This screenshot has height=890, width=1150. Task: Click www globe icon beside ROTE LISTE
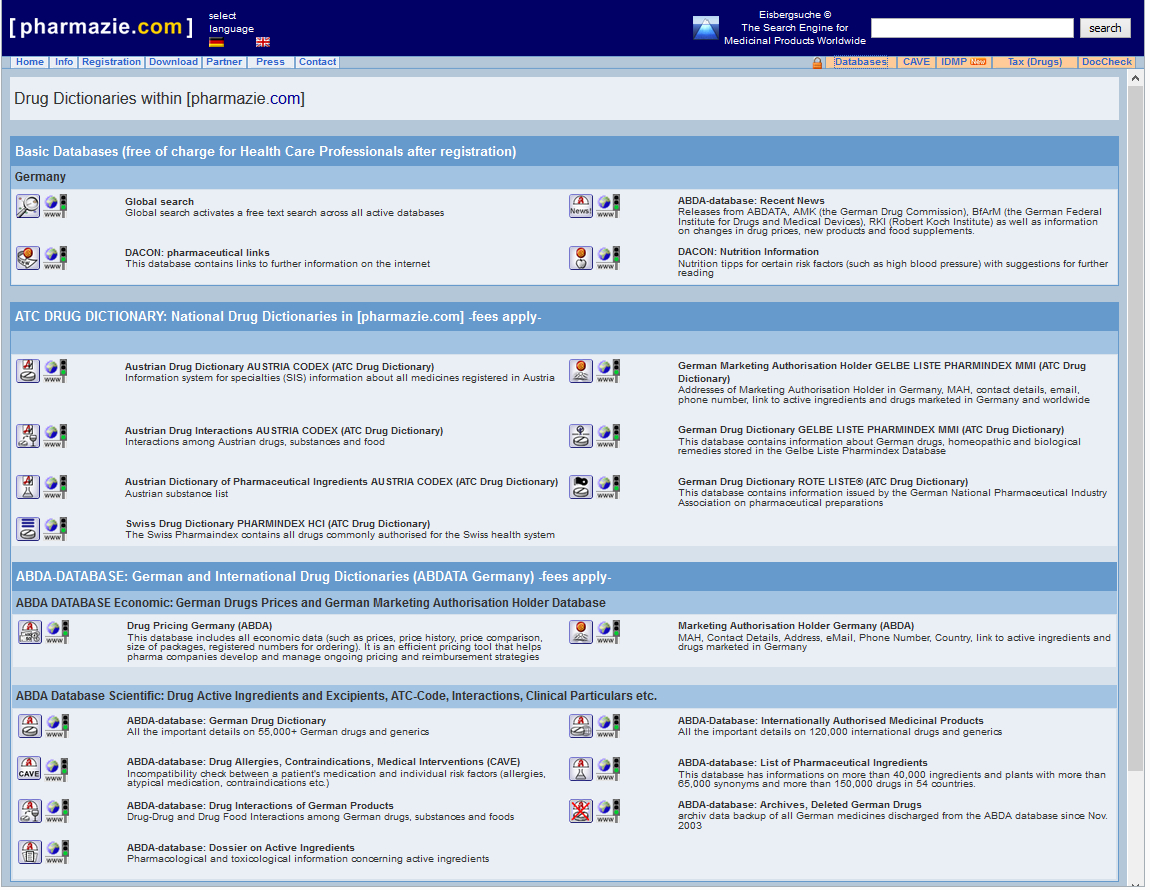(x=608, y=487)
